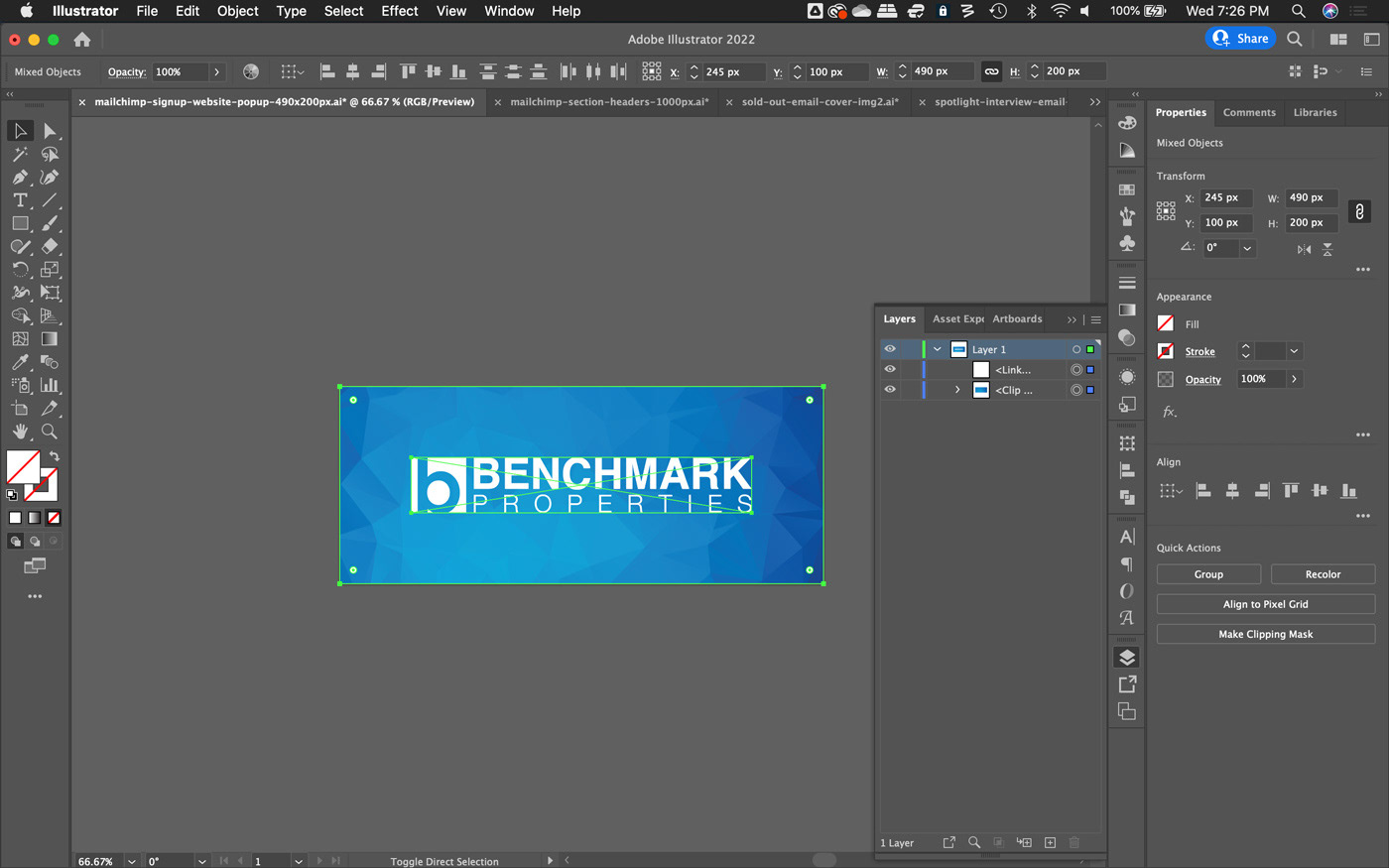Select the Selection tool arrow
This screenshot has height=868, width=1389.
coord(20,131)
